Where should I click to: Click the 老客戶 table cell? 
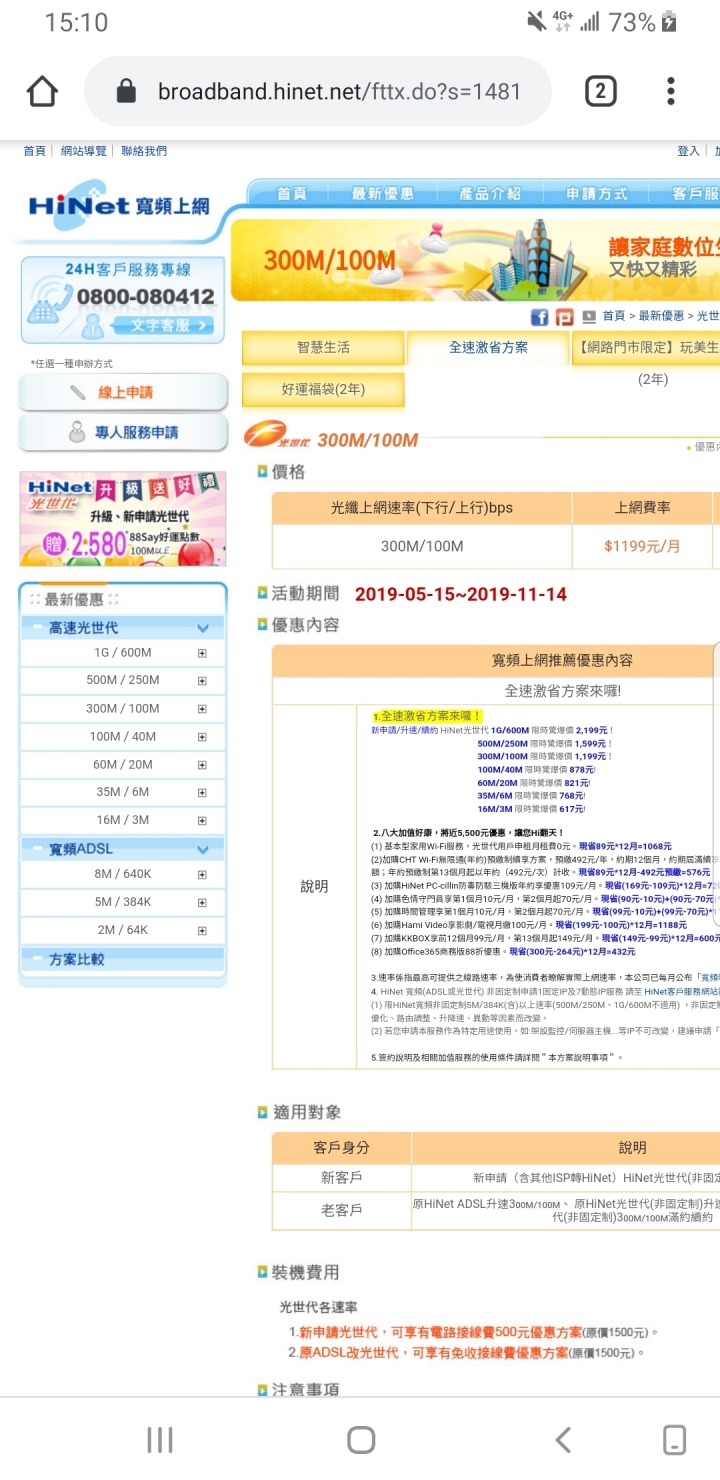coord(341,1210)
